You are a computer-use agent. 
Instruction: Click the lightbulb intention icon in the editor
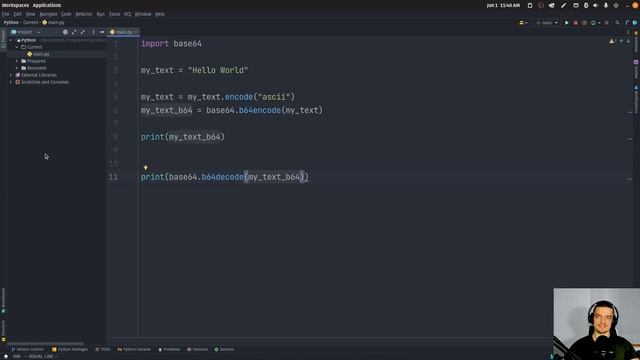click(146, 167)
